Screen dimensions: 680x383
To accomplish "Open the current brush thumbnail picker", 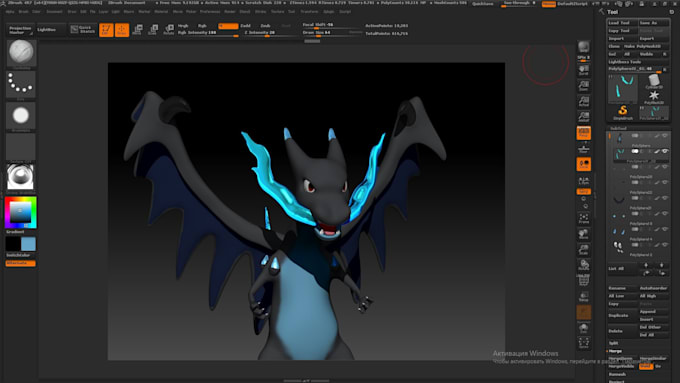I will click(x=21, y=53).
